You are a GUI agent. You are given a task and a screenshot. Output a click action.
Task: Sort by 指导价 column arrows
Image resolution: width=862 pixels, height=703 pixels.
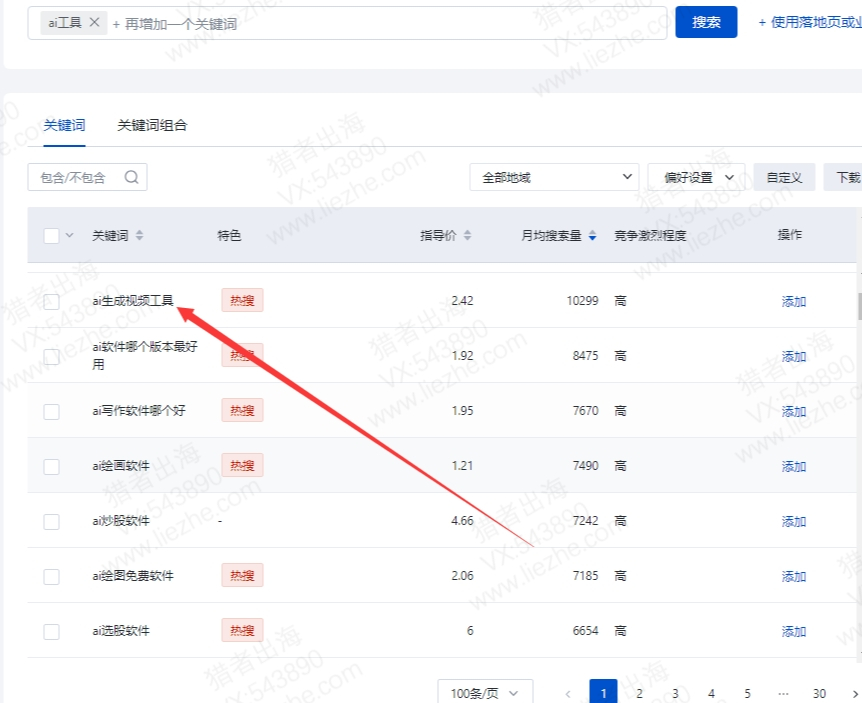[467, 235]
